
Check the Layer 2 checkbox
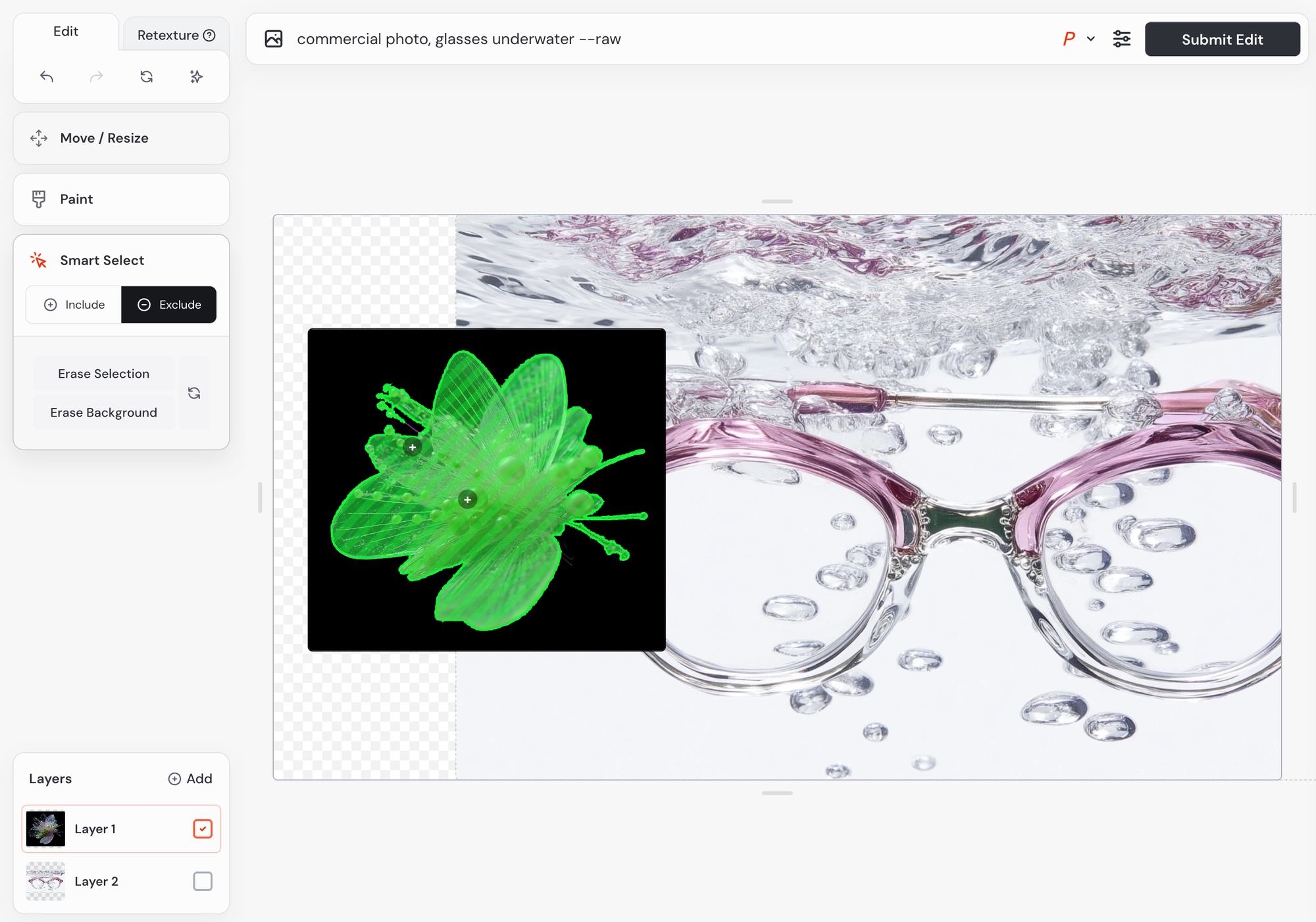coord(203,881)
